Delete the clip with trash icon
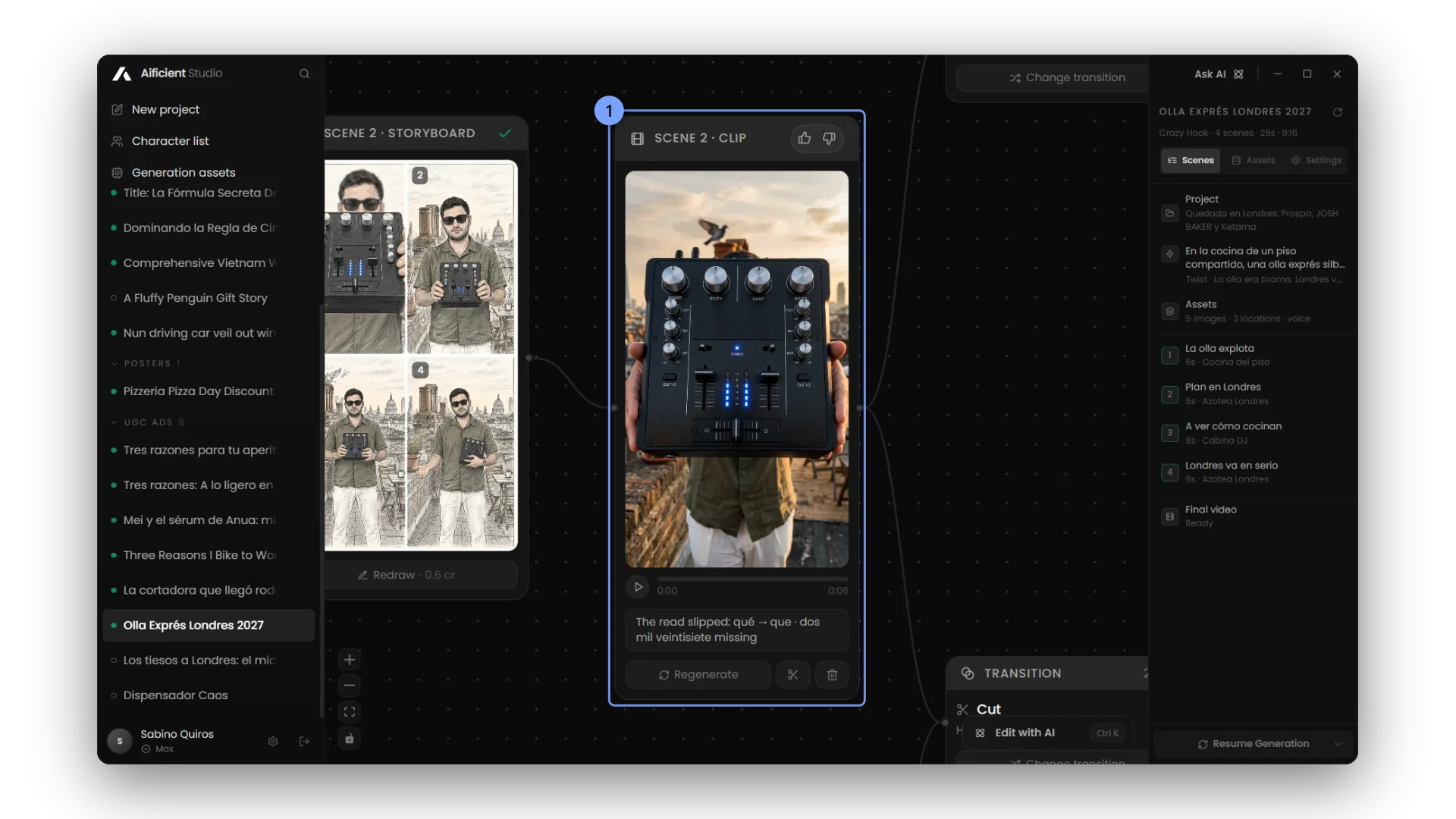The height and width of the screenshot is (819, 1456). [832, 675]
